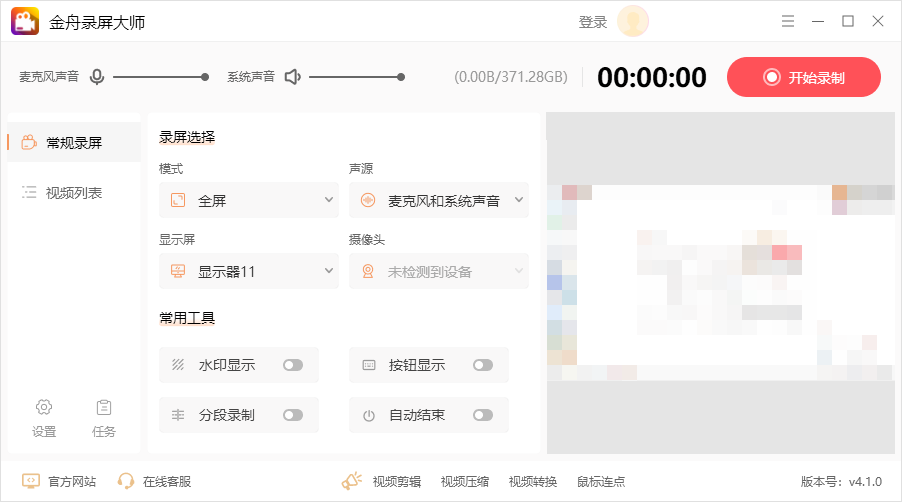Open the 显示屏 dropdown 显示器11
Screen dimensions: 902x502
point(249,271)
